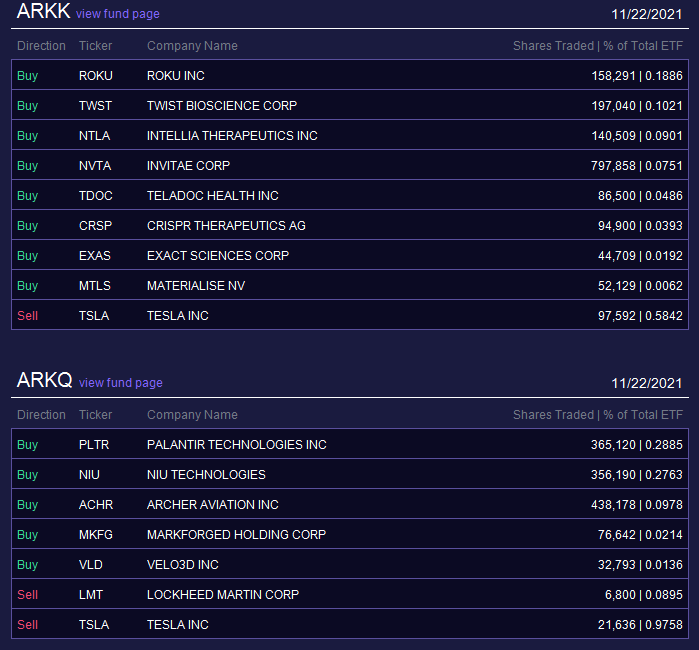Viewport: 699px width, 650px height.
Task: Click value 197,040 | 0.1021
Action: pyautogui.click(x=637, y=106)
